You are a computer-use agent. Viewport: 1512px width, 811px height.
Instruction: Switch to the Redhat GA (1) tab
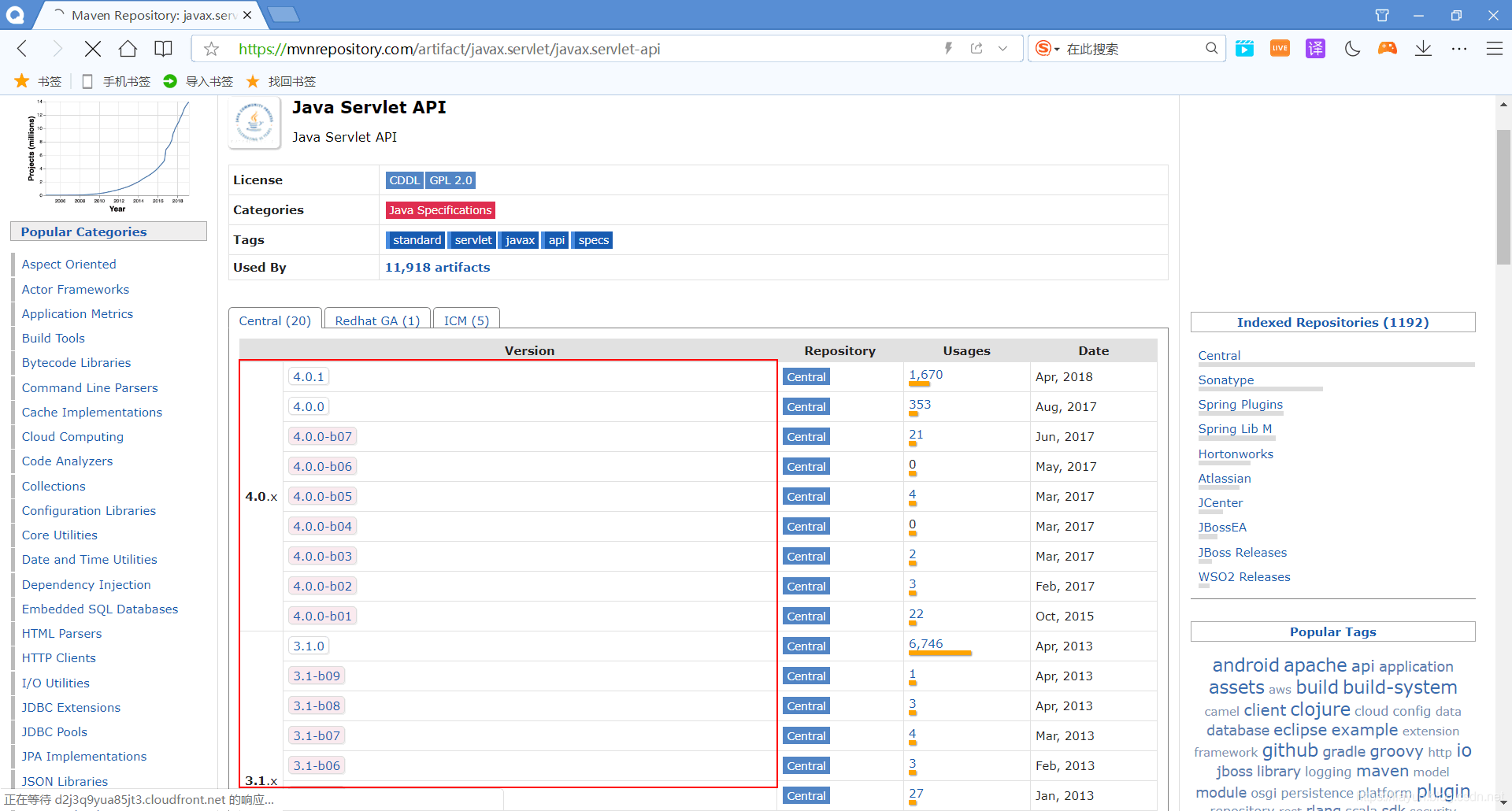(377, 320)
